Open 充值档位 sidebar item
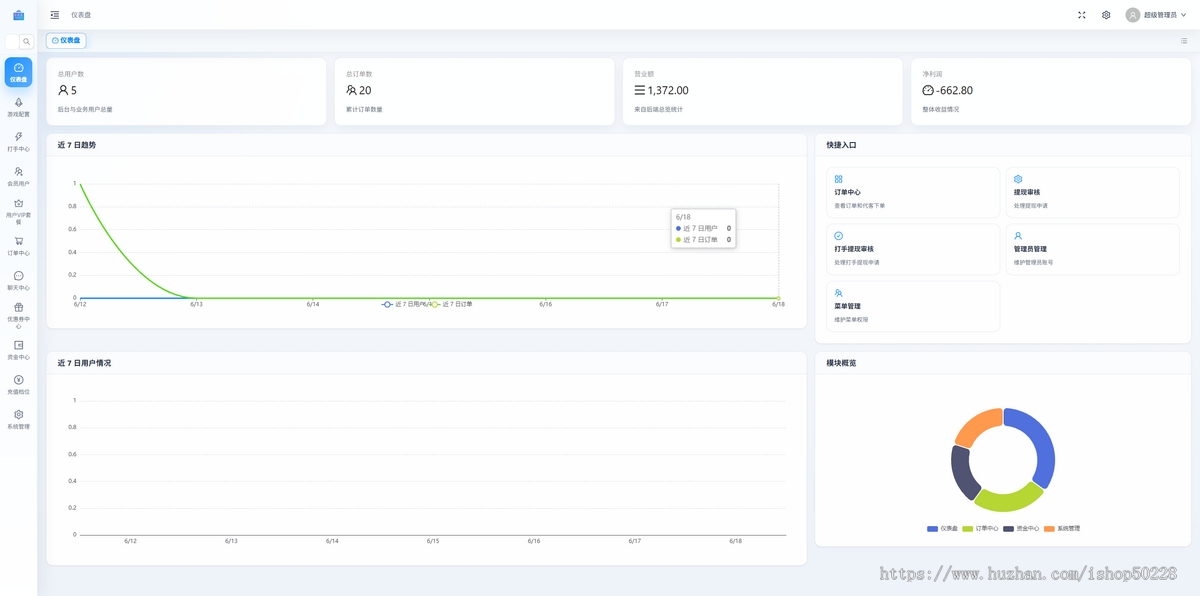 [x=18, y=385]
